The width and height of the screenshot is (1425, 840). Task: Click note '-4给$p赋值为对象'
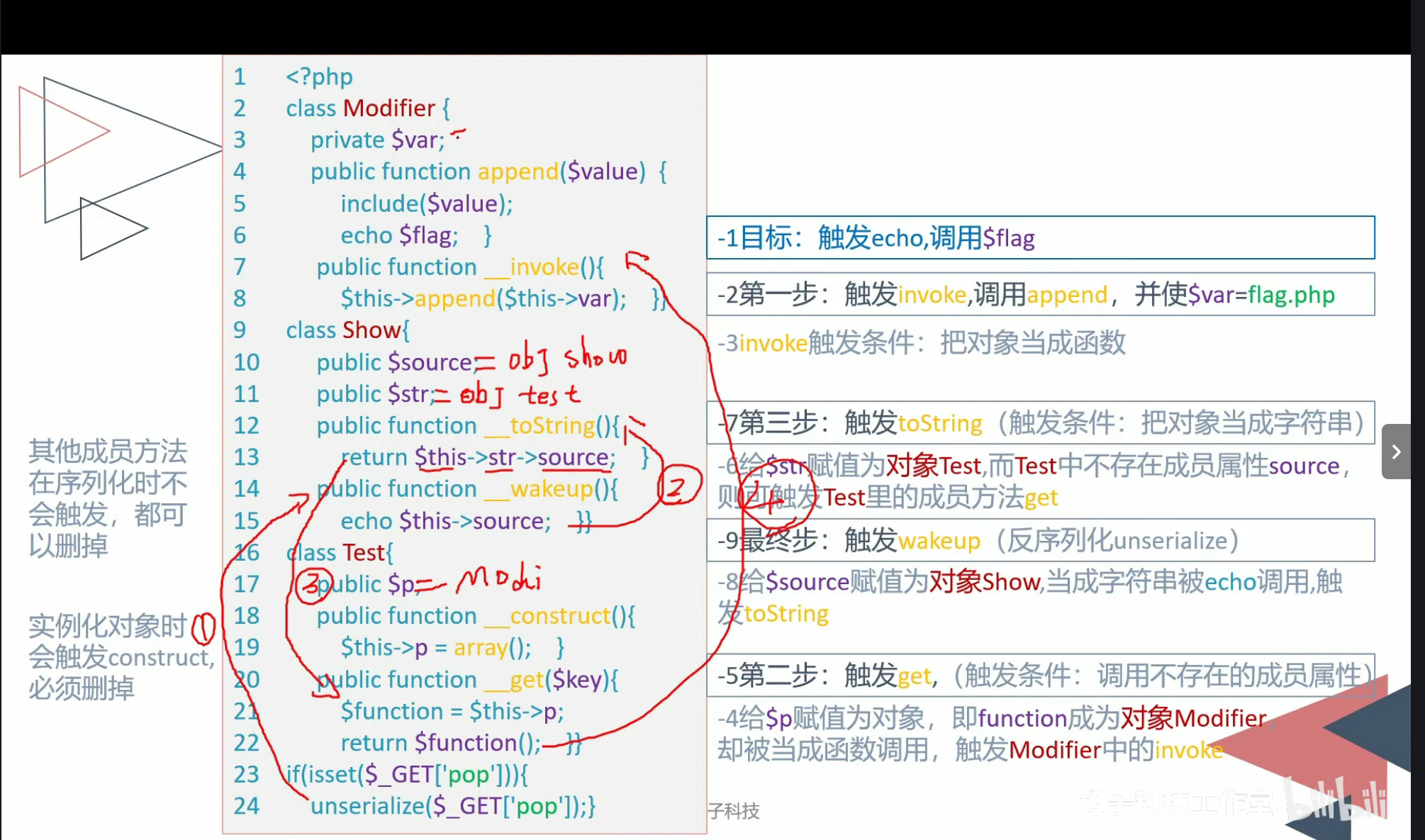click(996, 734)
